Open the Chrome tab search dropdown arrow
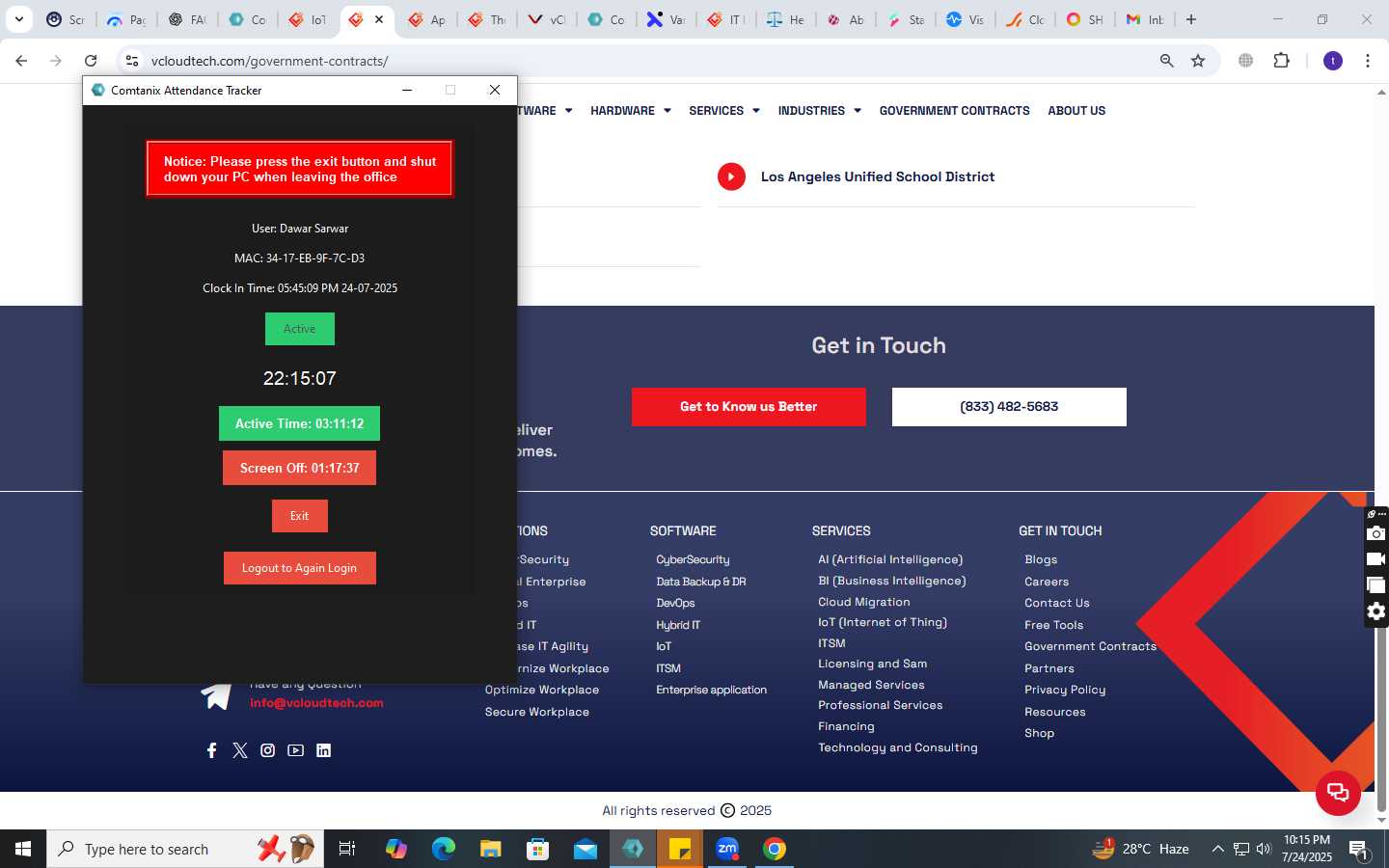The image size is (1389, 868). [x=18, y=19]
